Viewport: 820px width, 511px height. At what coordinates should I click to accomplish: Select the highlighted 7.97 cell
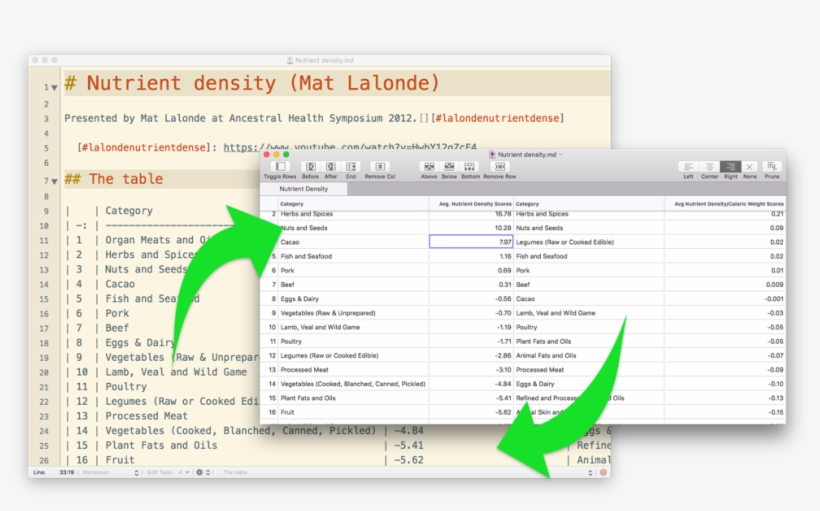471,242
